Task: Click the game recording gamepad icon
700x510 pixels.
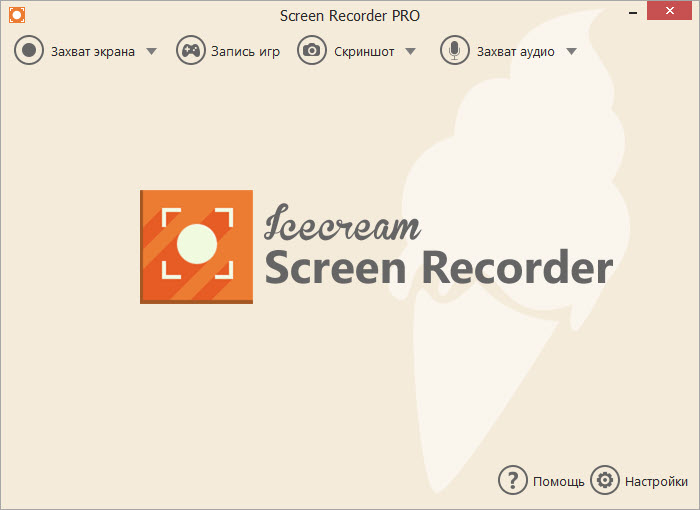Action: tap(191, 50)
